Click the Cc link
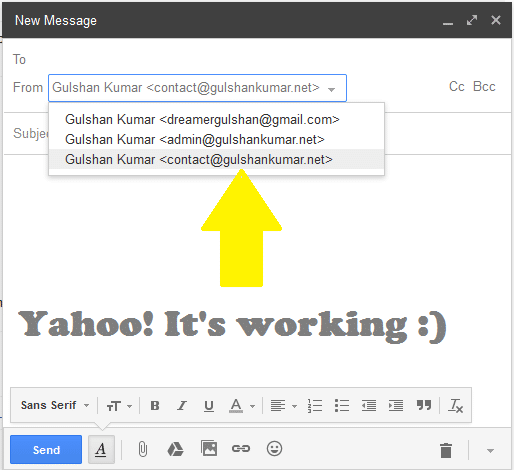Screen dimensions: 514x470 [456, 87]
